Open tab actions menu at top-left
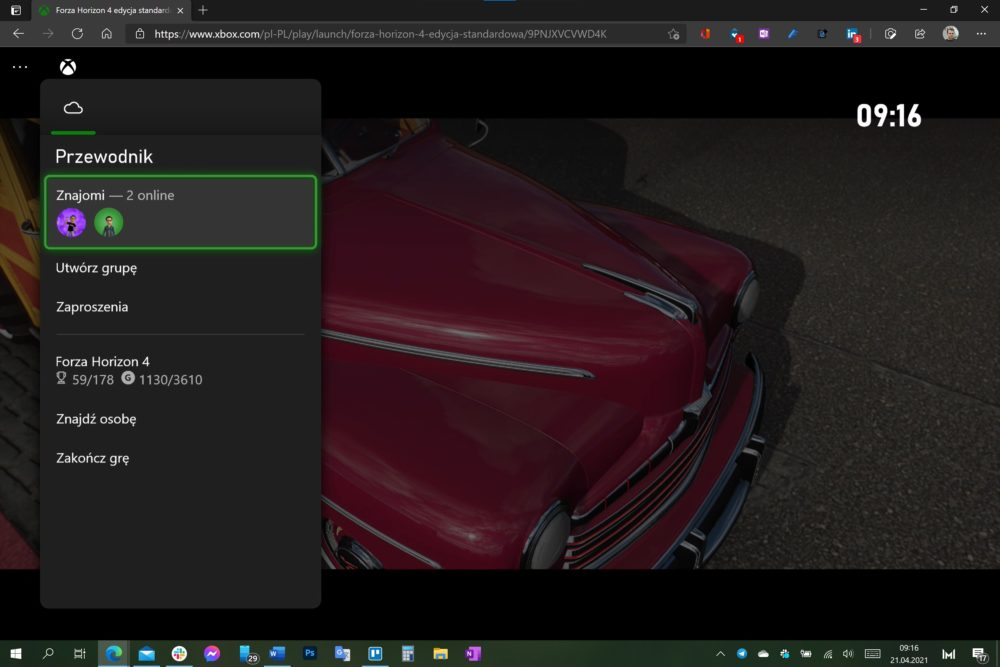 pyautogui.click(x=16, y=10)
